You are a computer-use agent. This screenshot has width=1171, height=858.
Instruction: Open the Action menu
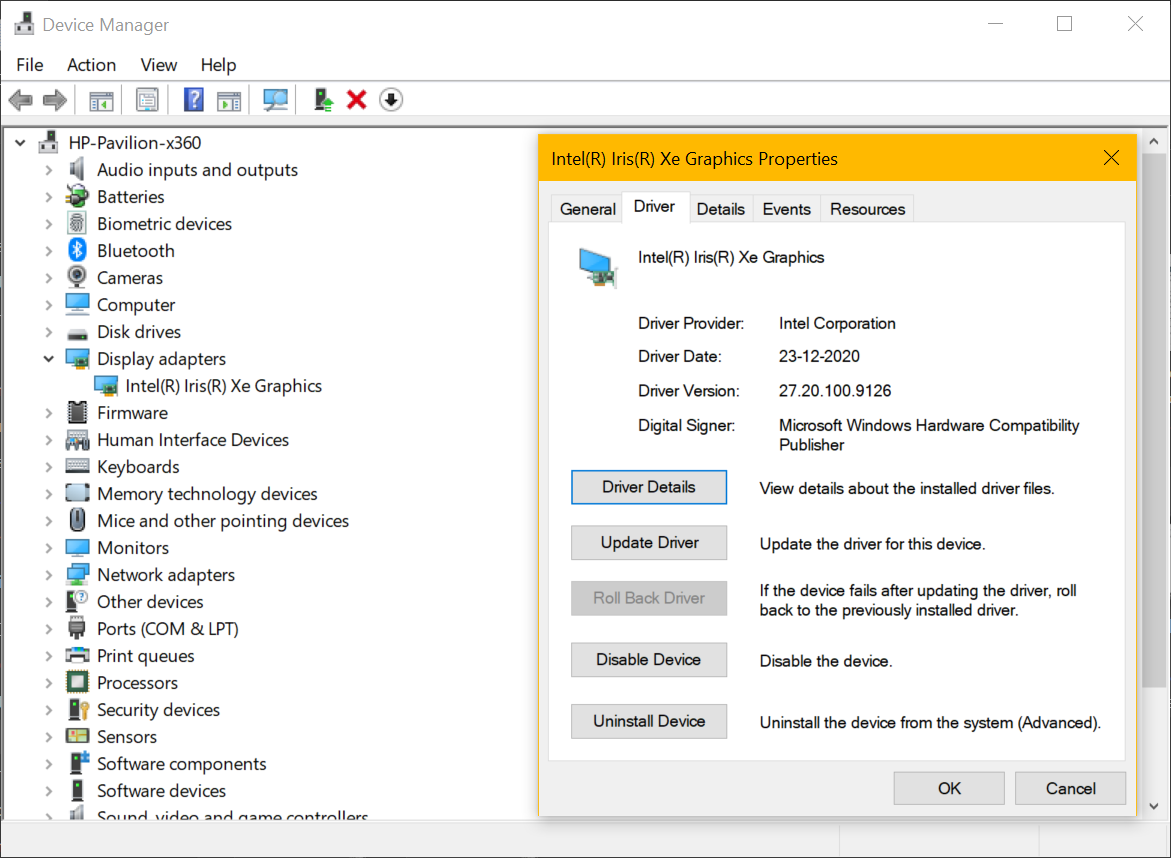tap(91, 65)
